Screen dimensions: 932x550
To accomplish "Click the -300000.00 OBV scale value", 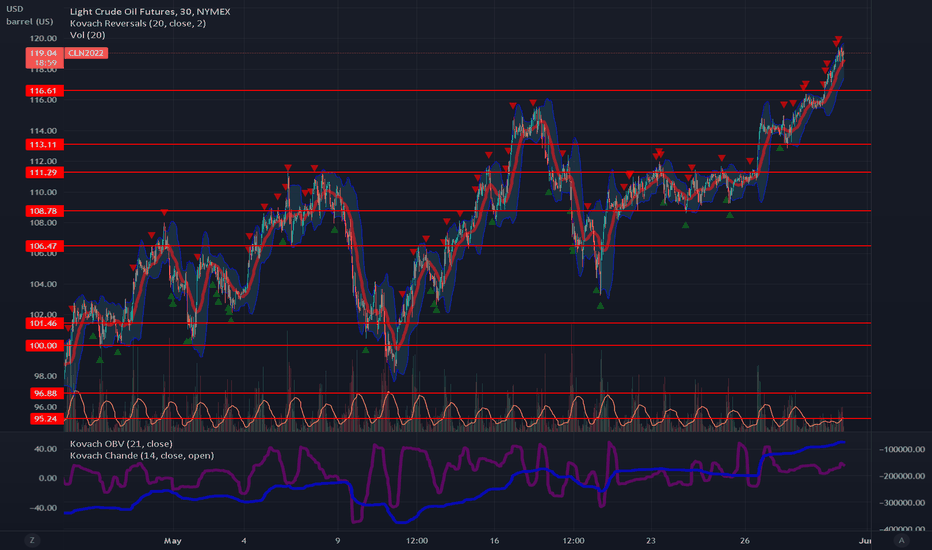I will (902, 503).
